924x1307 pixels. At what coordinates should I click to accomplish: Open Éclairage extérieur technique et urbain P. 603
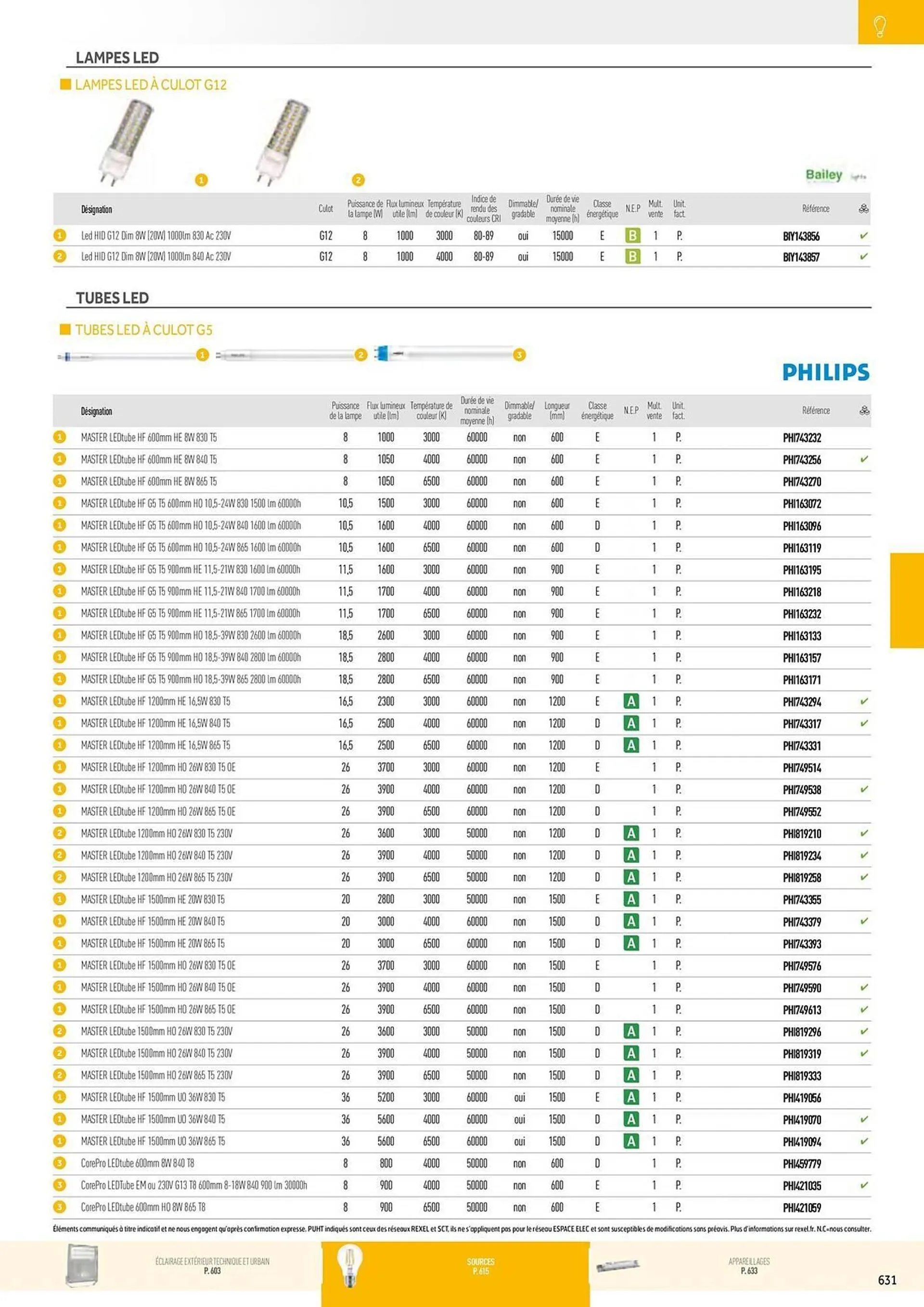coord(212,1266)
